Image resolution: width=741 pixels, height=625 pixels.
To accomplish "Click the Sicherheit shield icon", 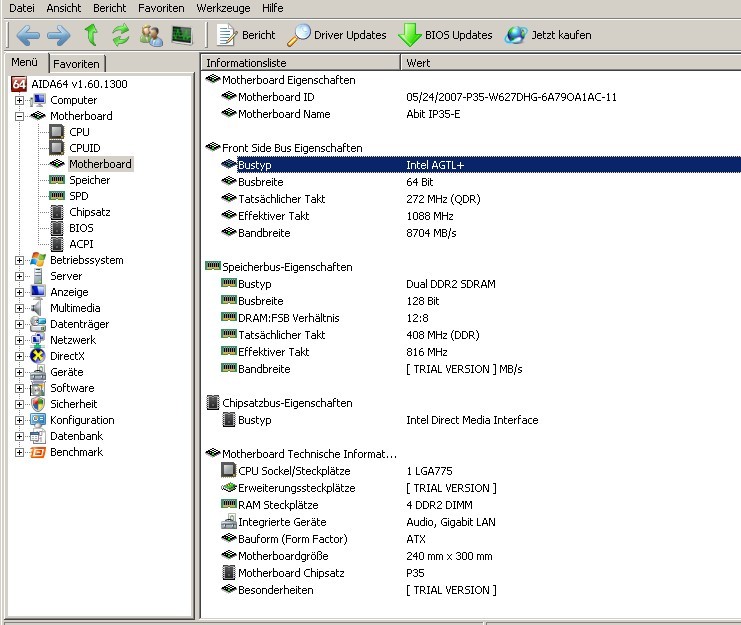I will [38, 404].
